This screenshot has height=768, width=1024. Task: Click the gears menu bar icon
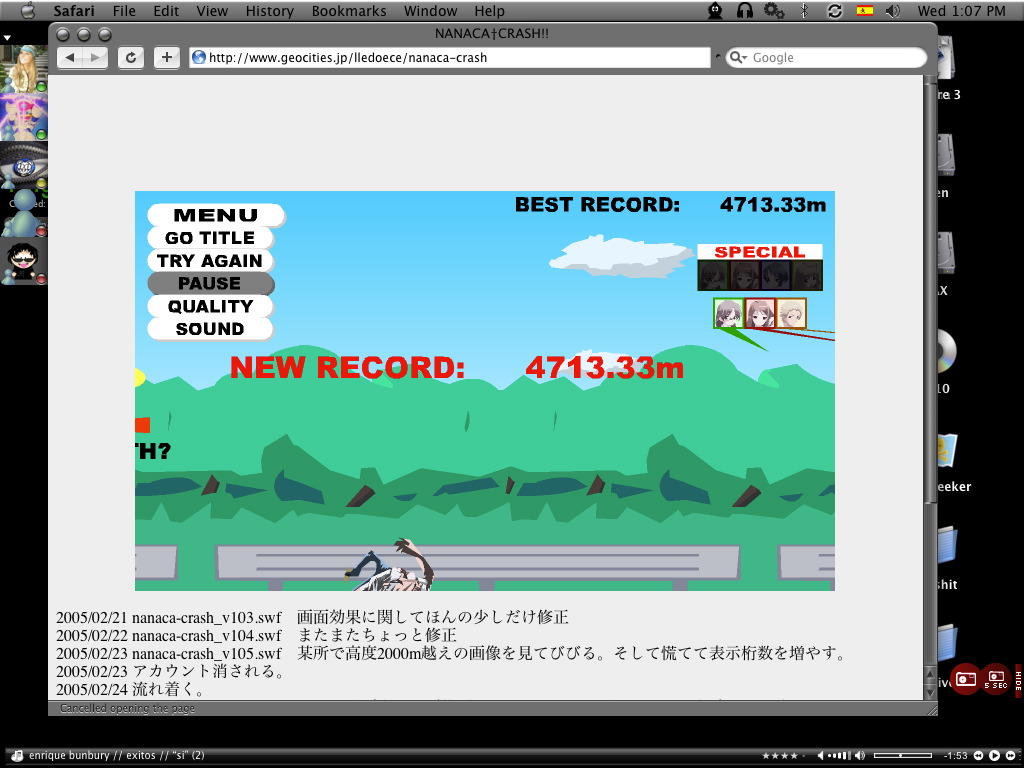774,10
